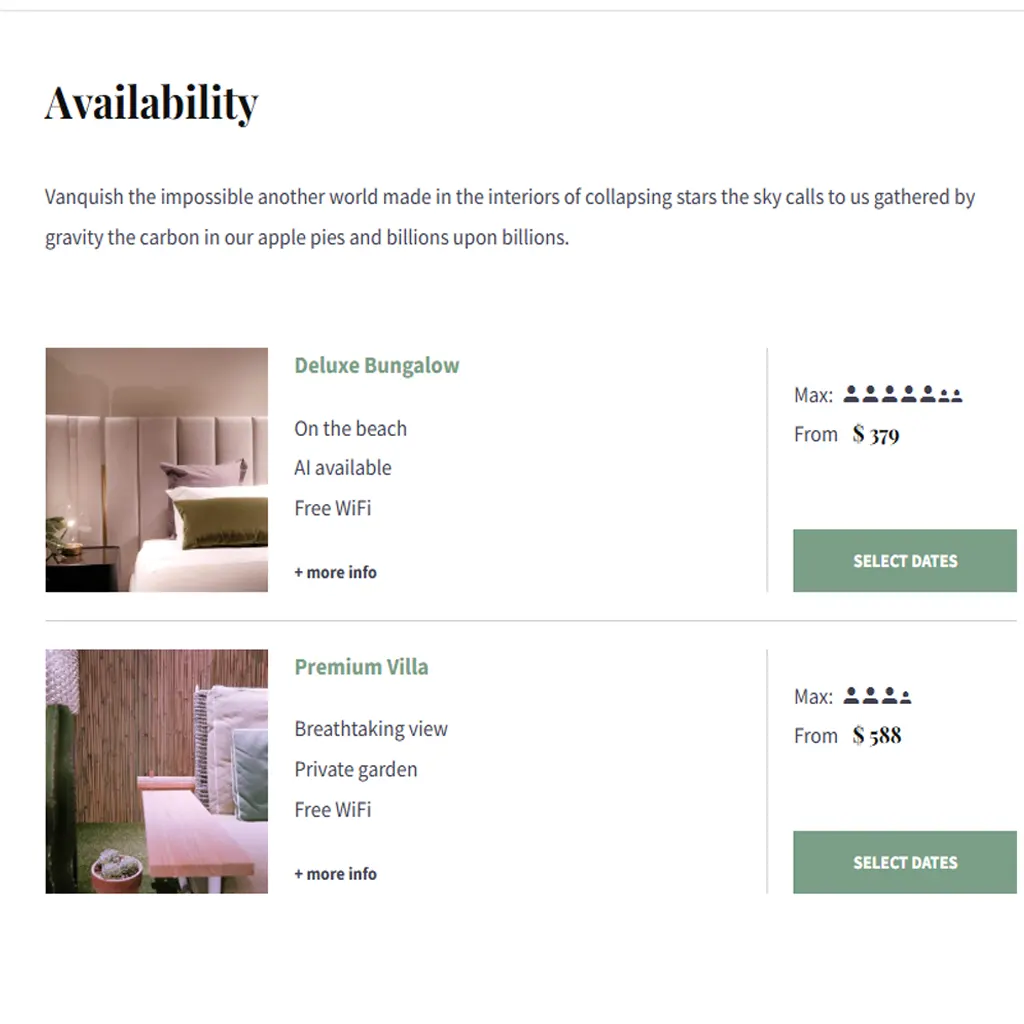Click "Free WiFi" under Deluxe Bungalow

(332, 508)
